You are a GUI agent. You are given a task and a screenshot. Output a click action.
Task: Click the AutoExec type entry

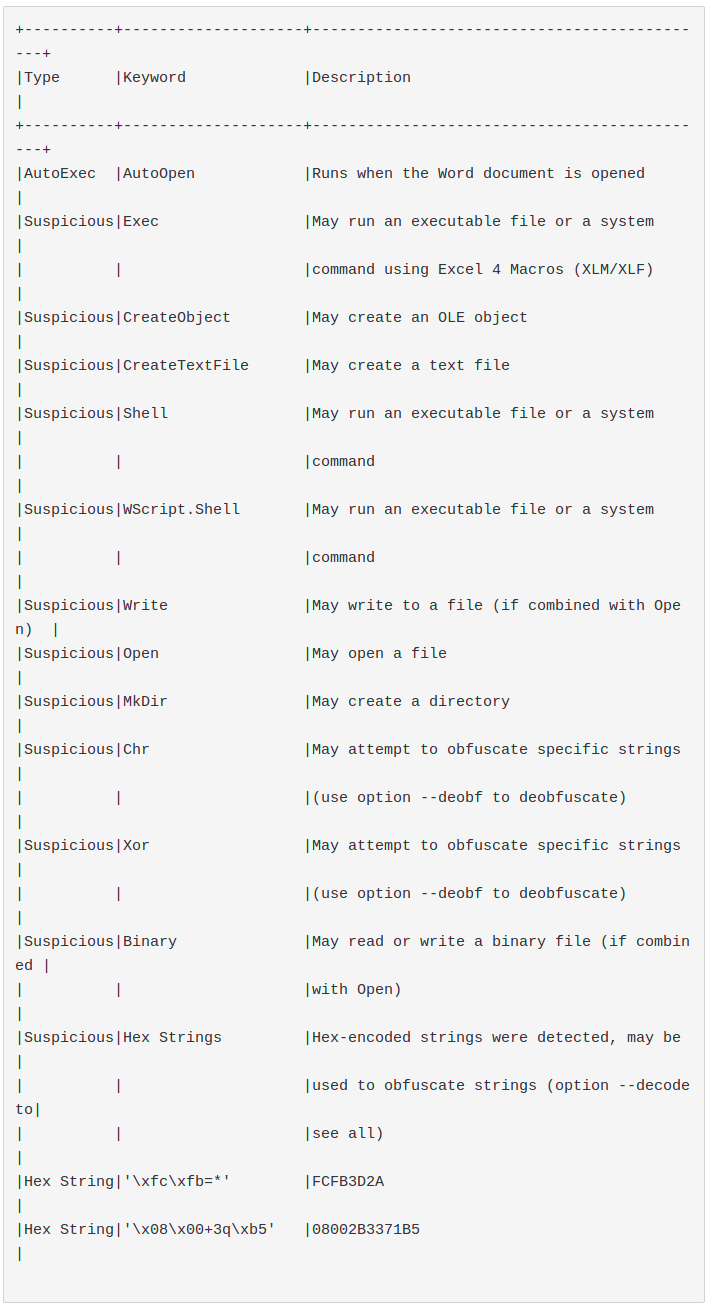tap(60, 174)
